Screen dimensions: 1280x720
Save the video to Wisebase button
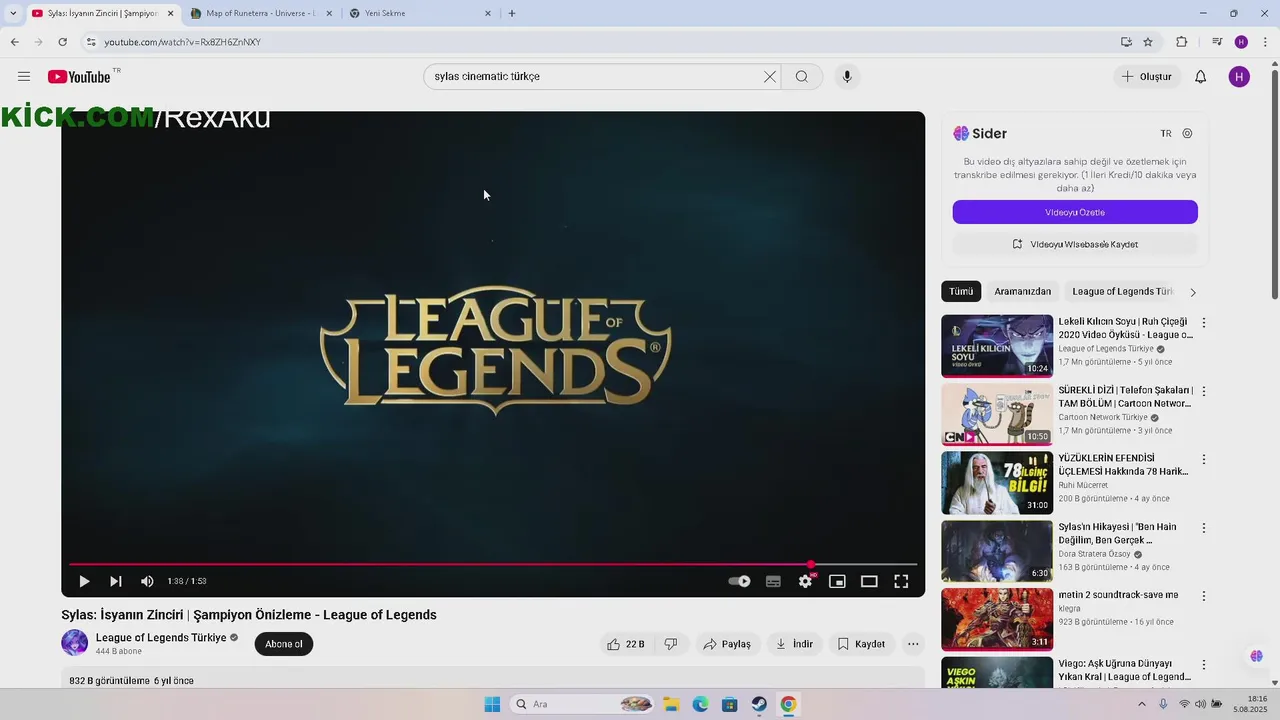[1075, 244]
